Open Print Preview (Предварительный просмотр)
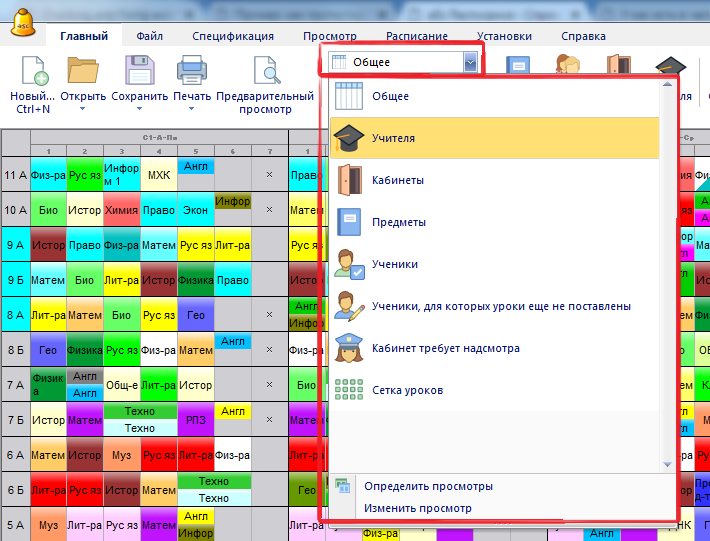Screen dimensions: 710x541 (266, 73)
